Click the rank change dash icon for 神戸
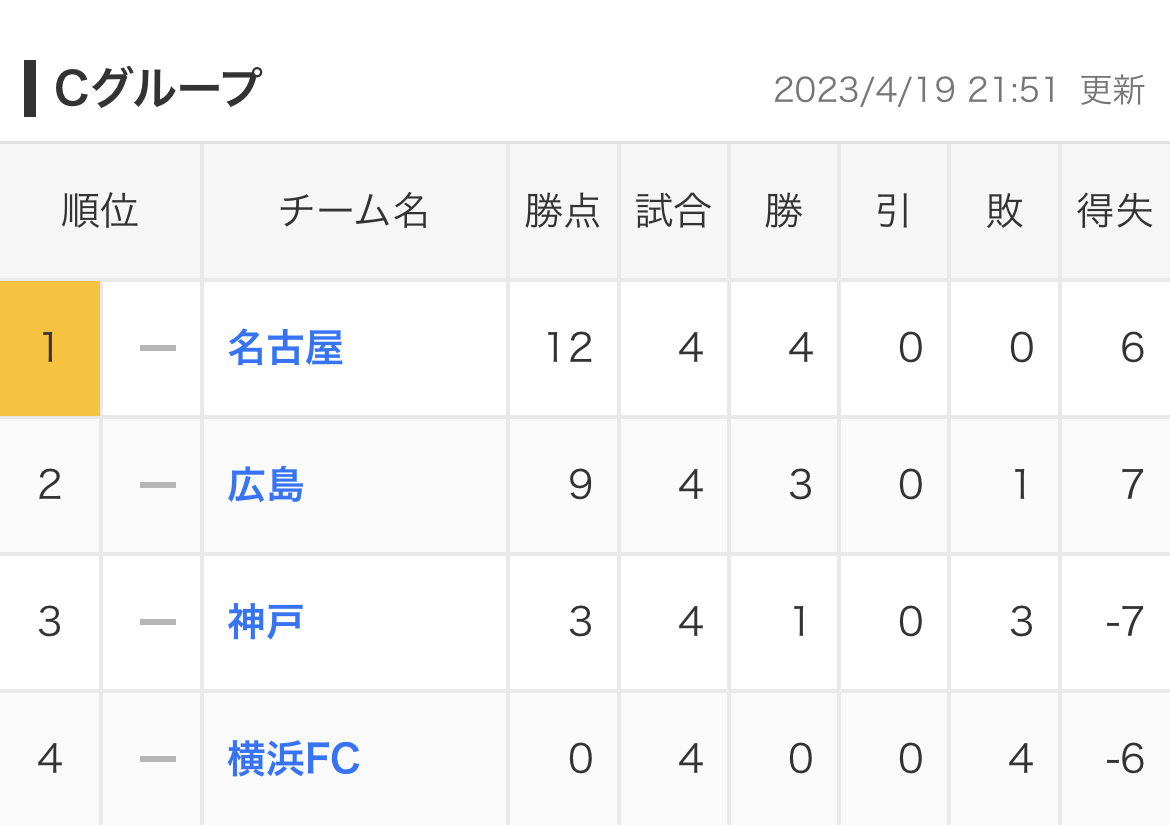The height and width of the screenshot is (825, 1170). coord(158,622)
